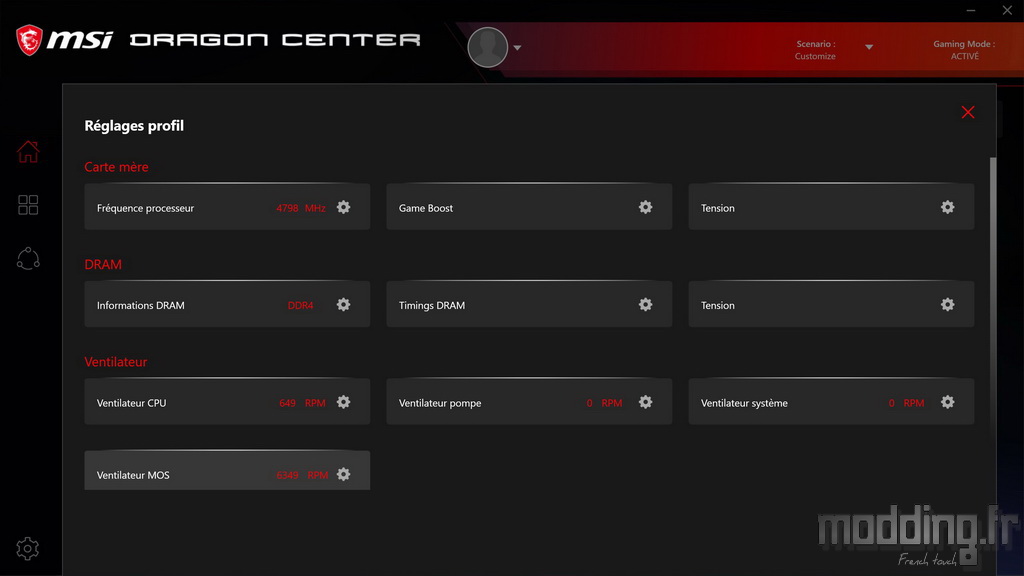
Task: Open Carte mère Tension gear settings
Action: click(948, 207)
